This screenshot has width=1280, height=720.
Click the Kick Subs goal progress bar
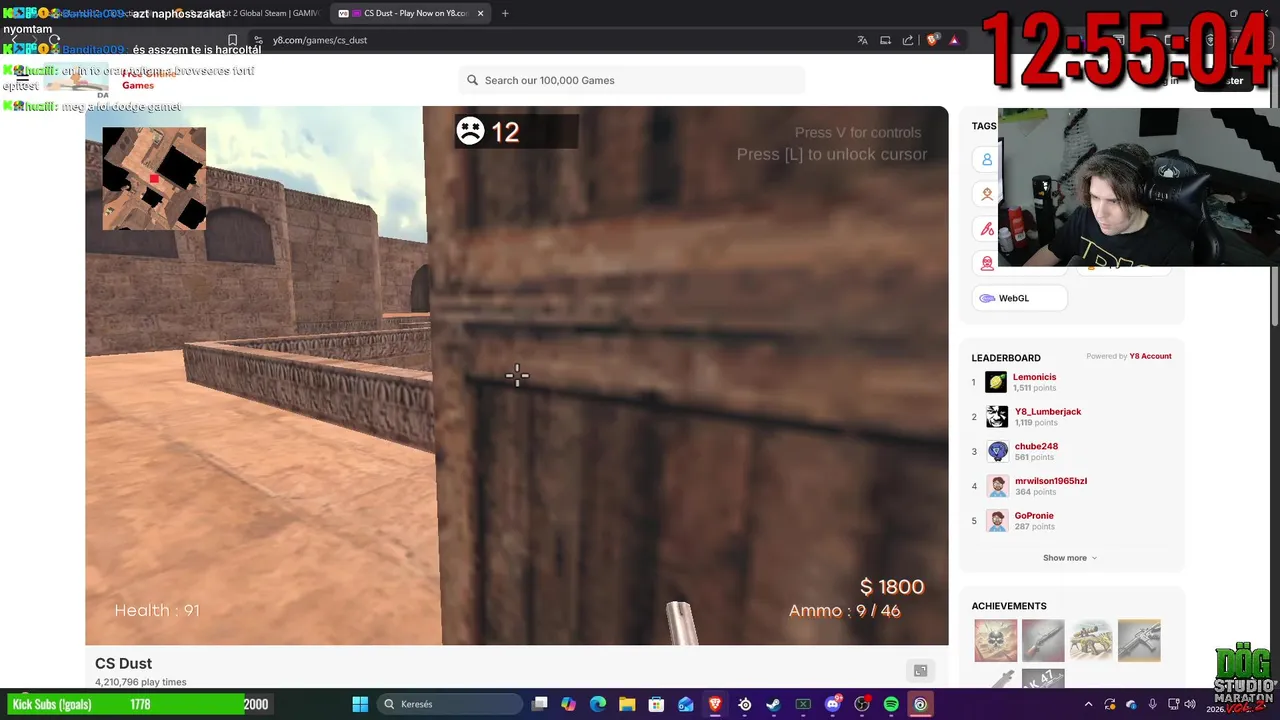139,704
